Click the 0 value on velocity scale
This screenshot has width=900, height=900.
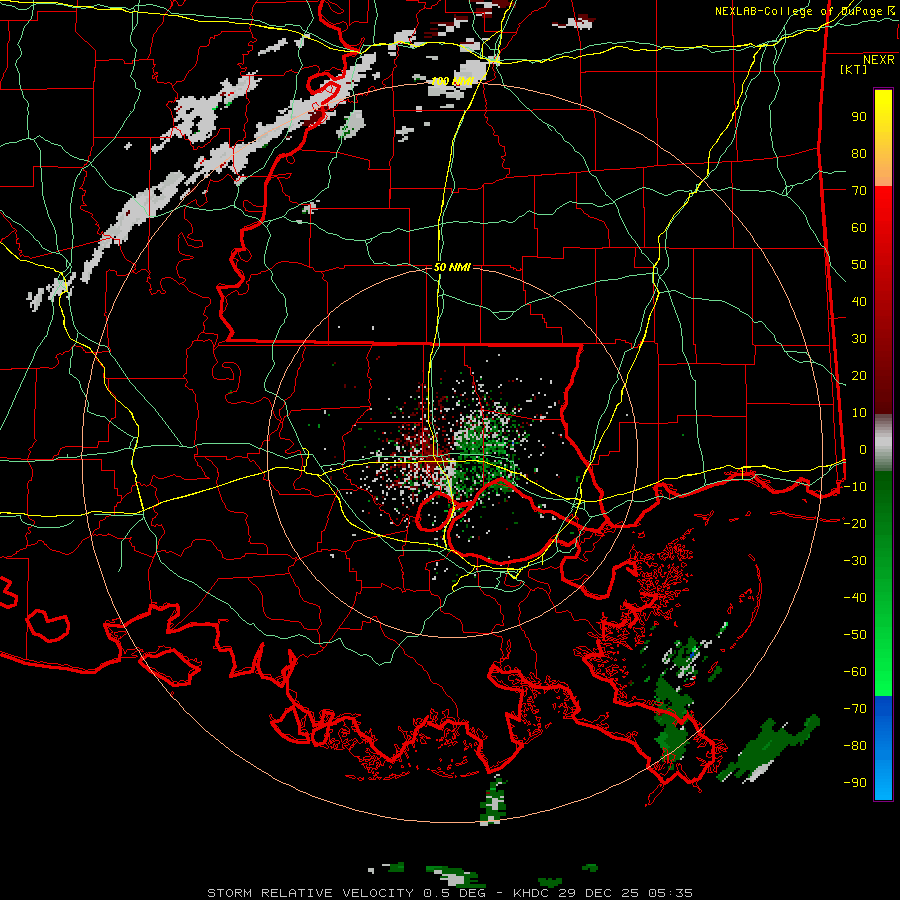coord(863,449)
